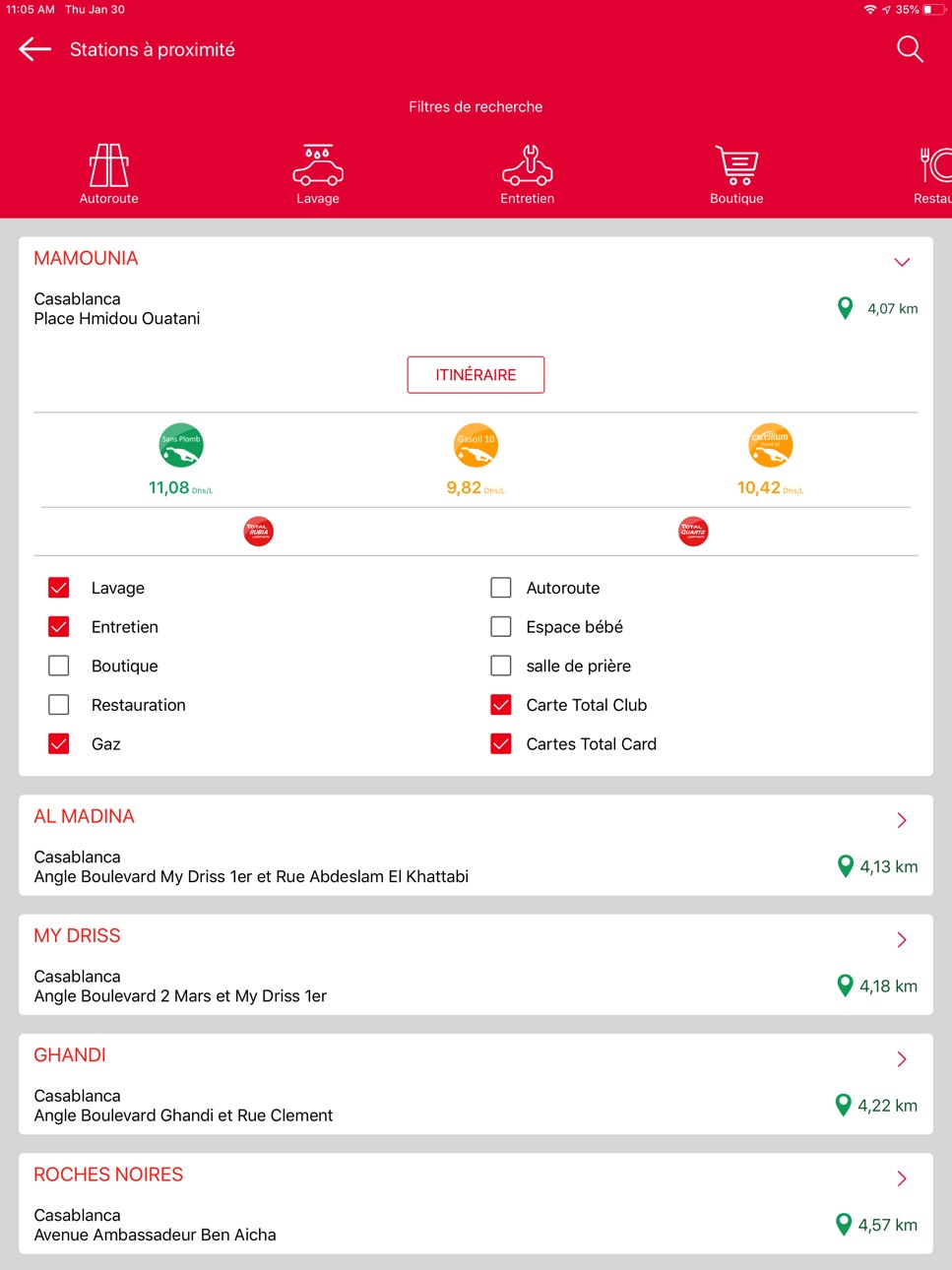Tap the MAMOUNIA station title
Image resolution: width=952 pixels, height=1270 pixels.
87,258
